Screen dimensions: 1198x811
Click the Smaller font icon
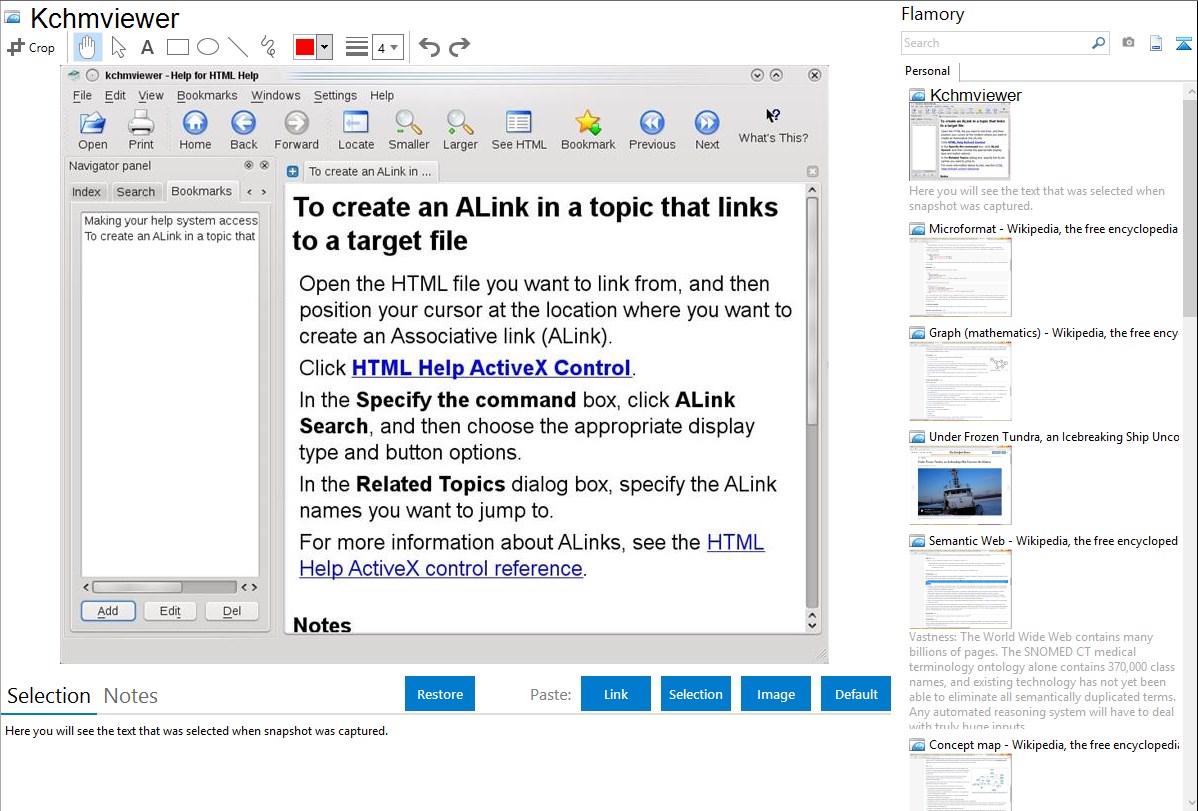pyautogui.click(x=409, y=130)
